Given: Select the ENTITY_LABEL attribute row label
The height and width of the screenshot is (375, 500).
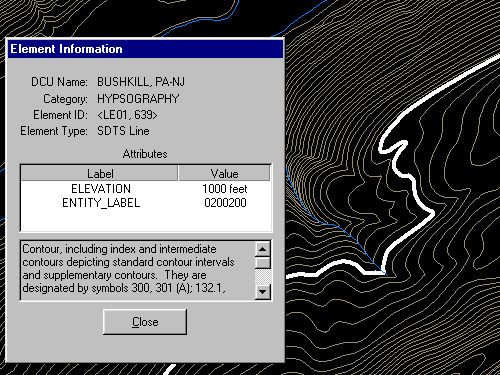Looking at the screenshot, I should (x=101, y=203).
